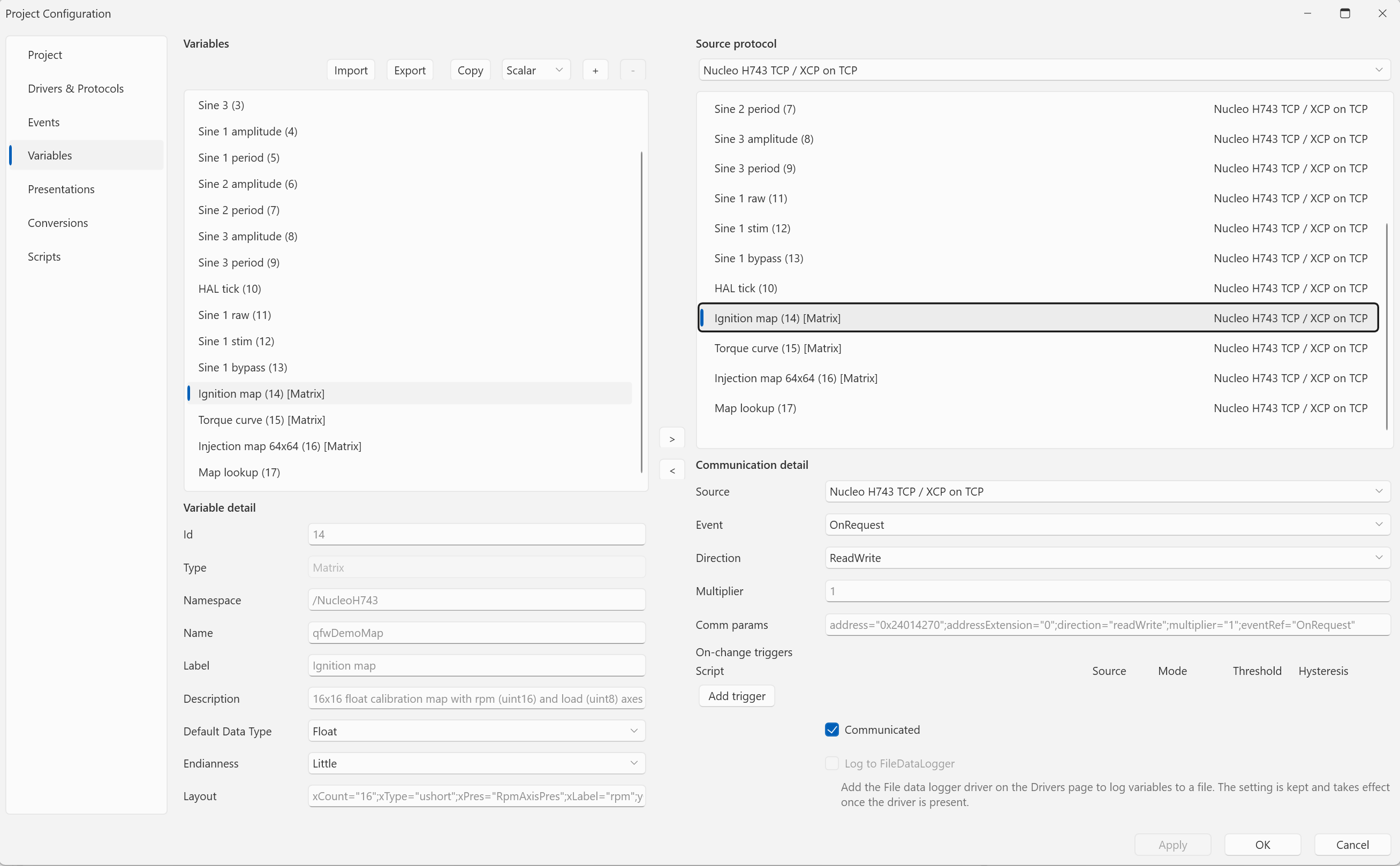1400x866 pixels.
Task: Go to the Conversions section
Action: (x=87, y=223)
